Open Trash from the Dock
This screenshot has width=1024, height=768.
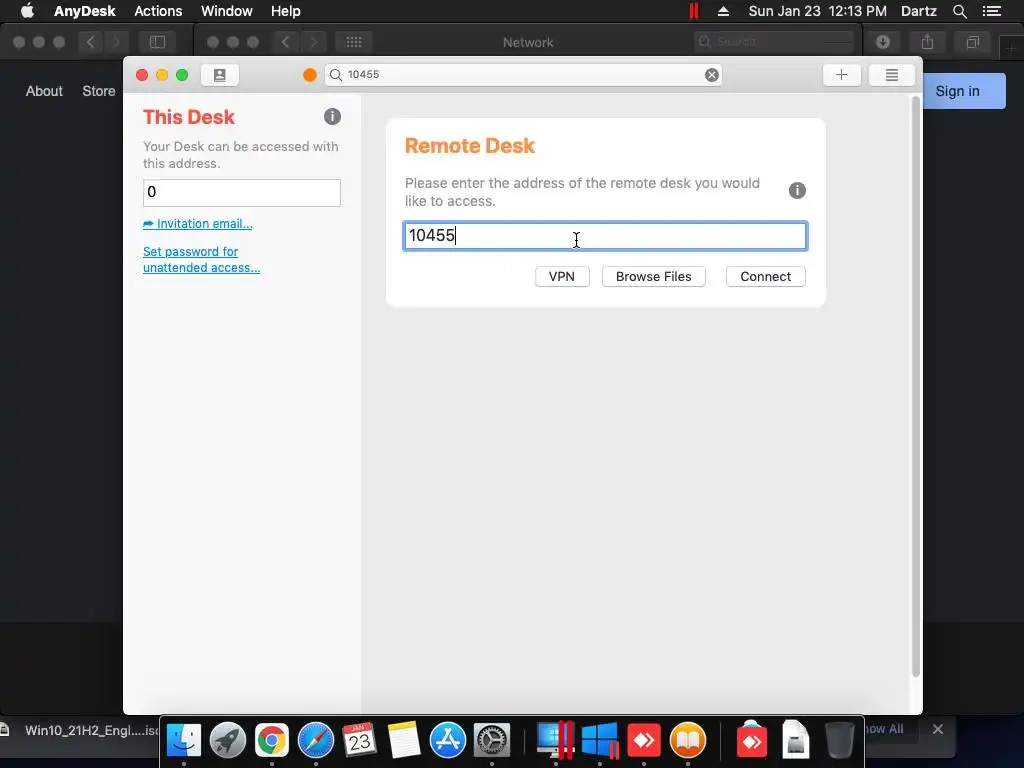click(x=840, y=741)
